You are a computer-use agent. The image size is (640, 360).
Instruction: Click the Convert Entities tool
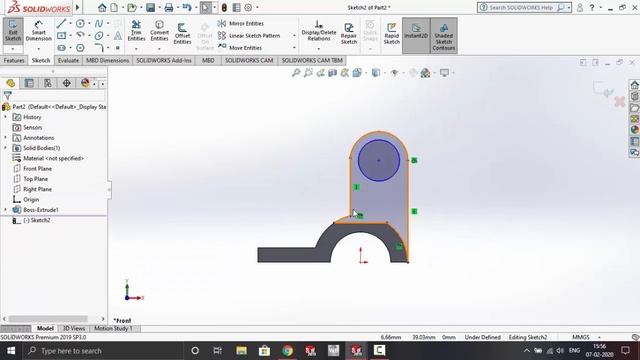(x=159, y=31)
